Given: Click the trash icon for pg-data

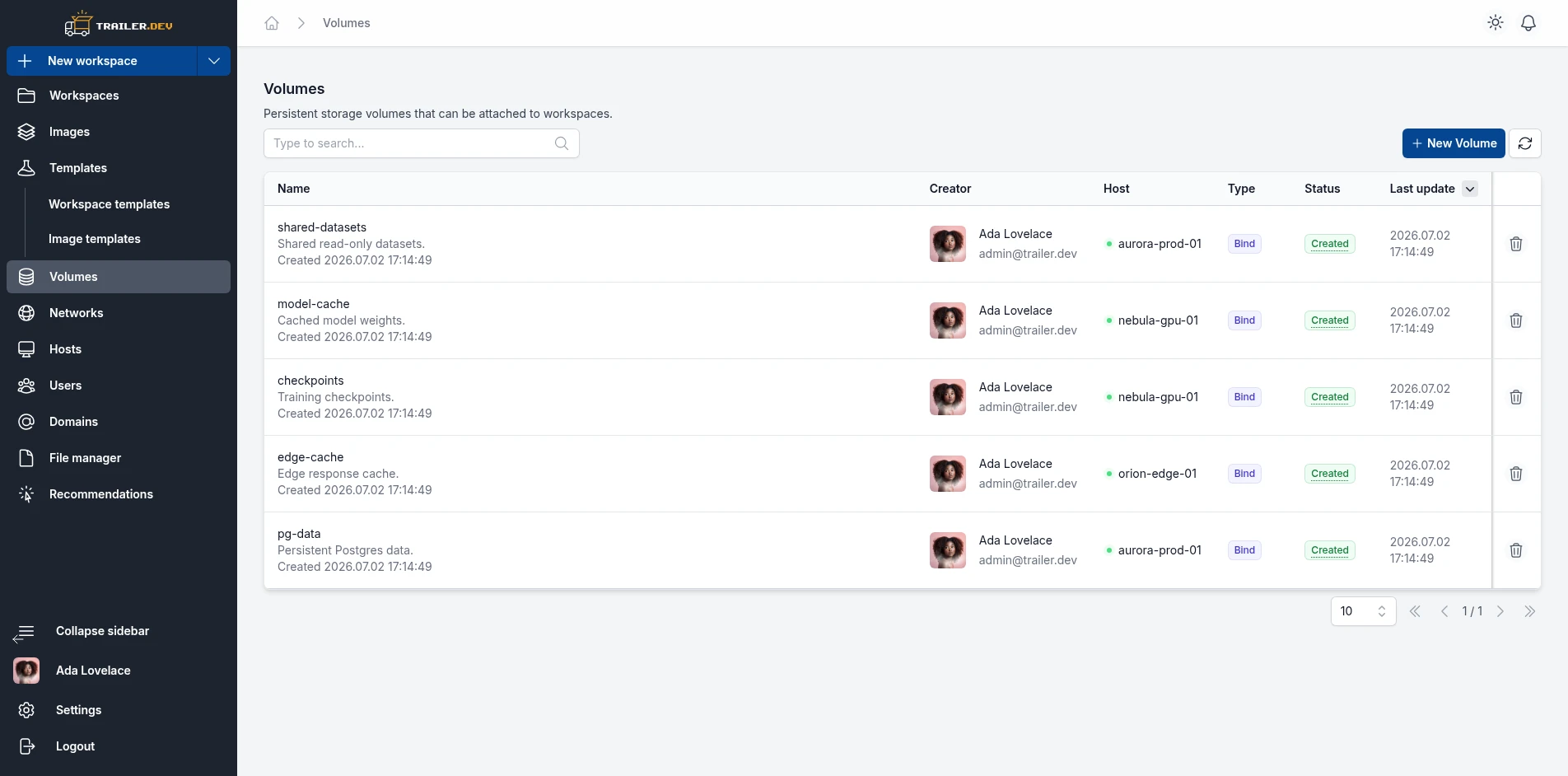Looking at the screenshot, I should 1515,550.
